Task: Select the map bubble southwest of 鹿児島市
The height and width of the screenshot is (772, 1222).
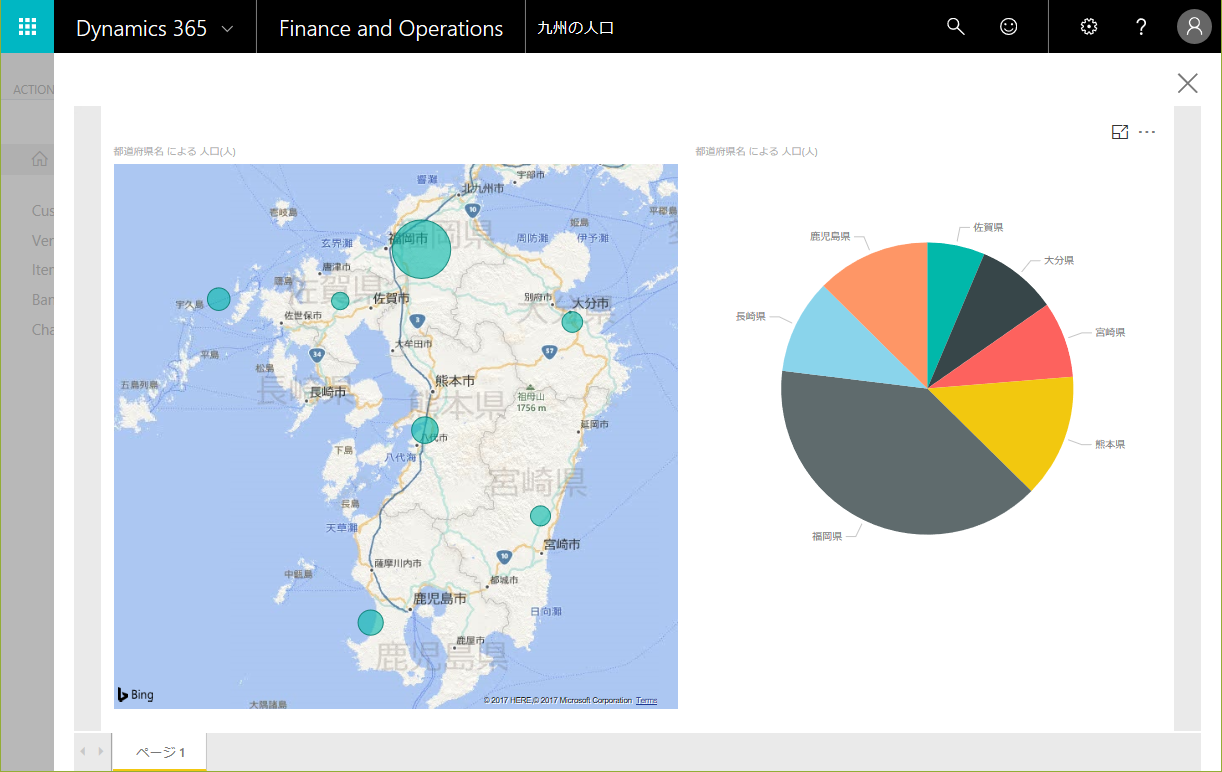Action: 371,622
